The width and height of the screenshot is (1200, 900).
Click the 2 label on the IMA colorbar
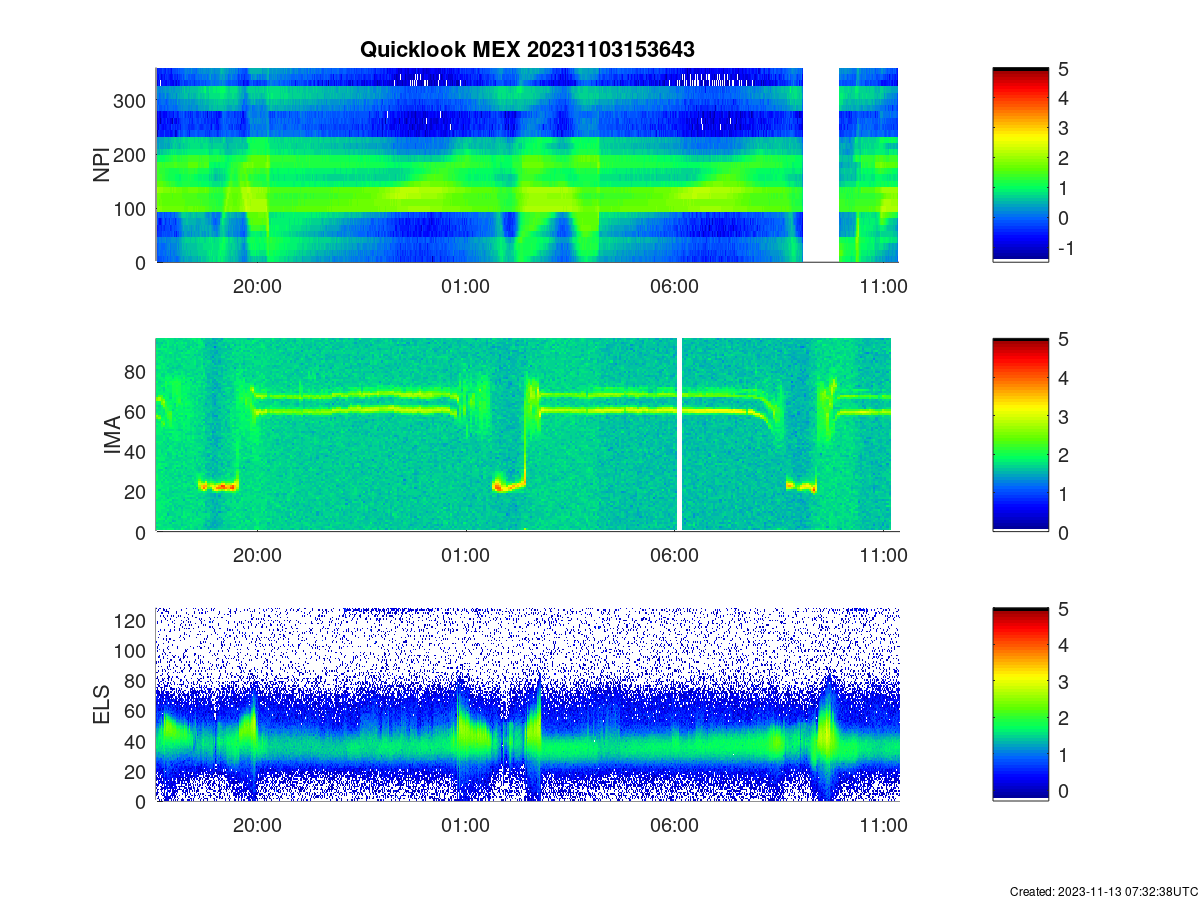click(x=1063, y=455)
